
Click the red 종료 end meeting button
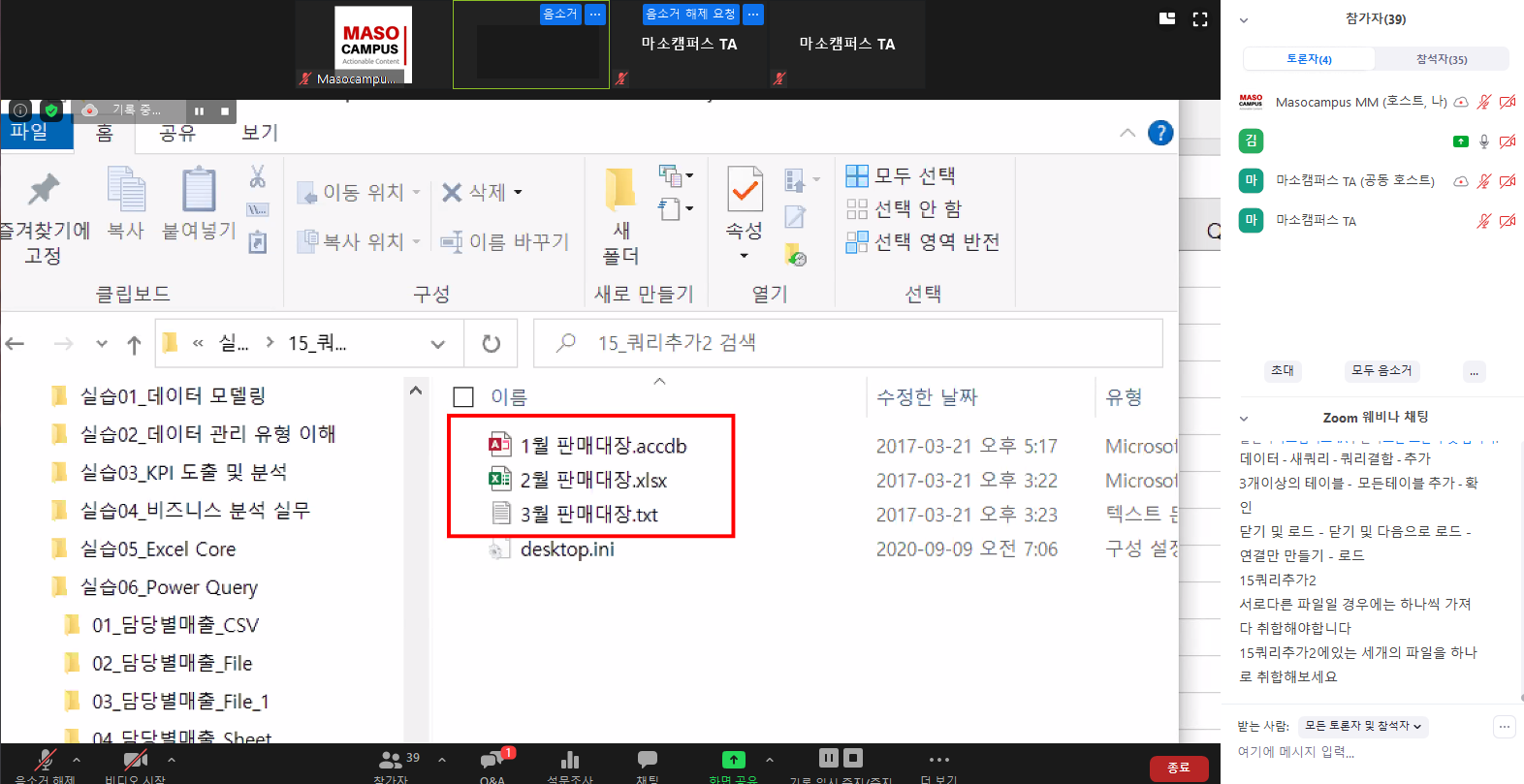[1178, 768]
